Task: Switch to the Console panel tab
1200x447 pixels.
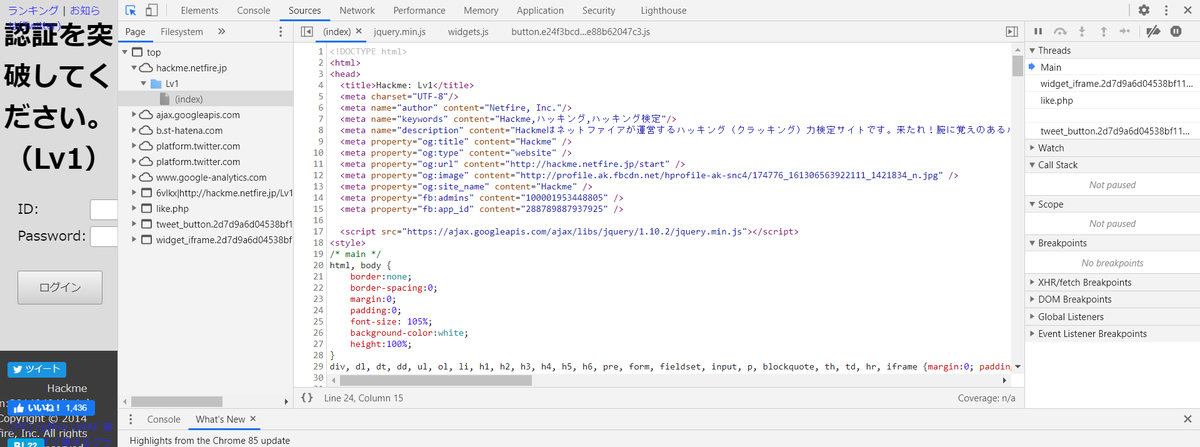Action: pyautogui.click(x=253, y=10)
